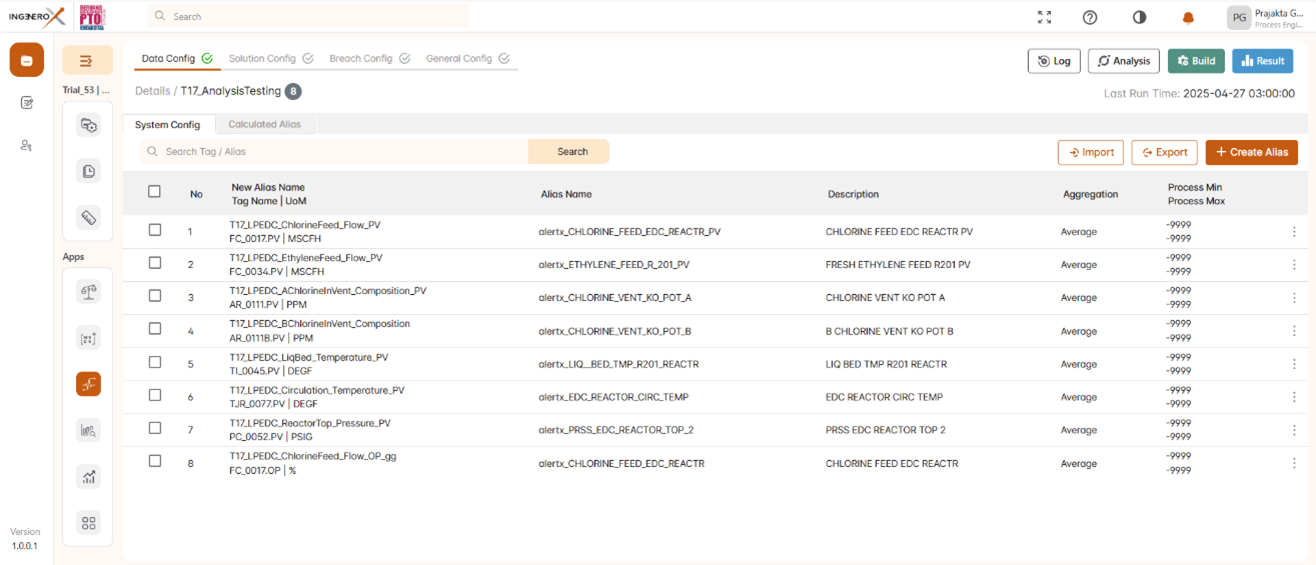This screenshot has height=565, width=1316.
Task: Open row options menu for alertx_CHLORINE_VENT_KO_POT_A
Action: tap(1294, 298)
